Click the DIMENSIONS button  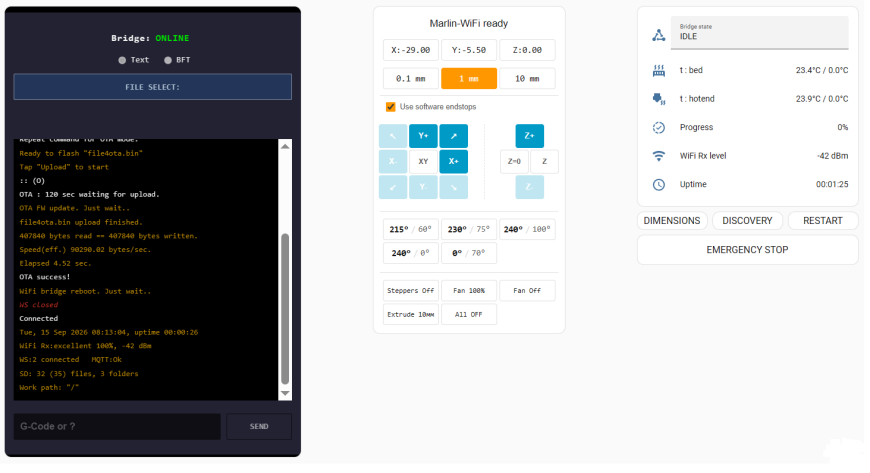click(672, 221)
